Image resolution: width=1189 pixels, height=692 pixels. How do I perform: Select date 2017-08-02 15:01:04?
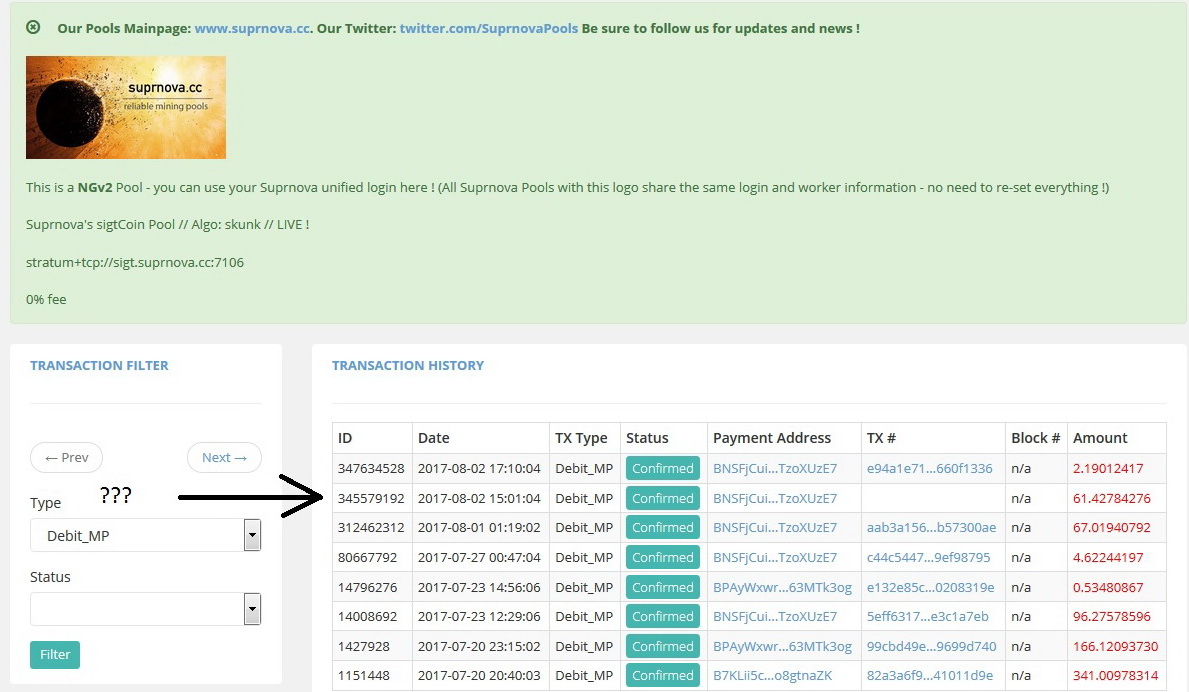point(479,498)
